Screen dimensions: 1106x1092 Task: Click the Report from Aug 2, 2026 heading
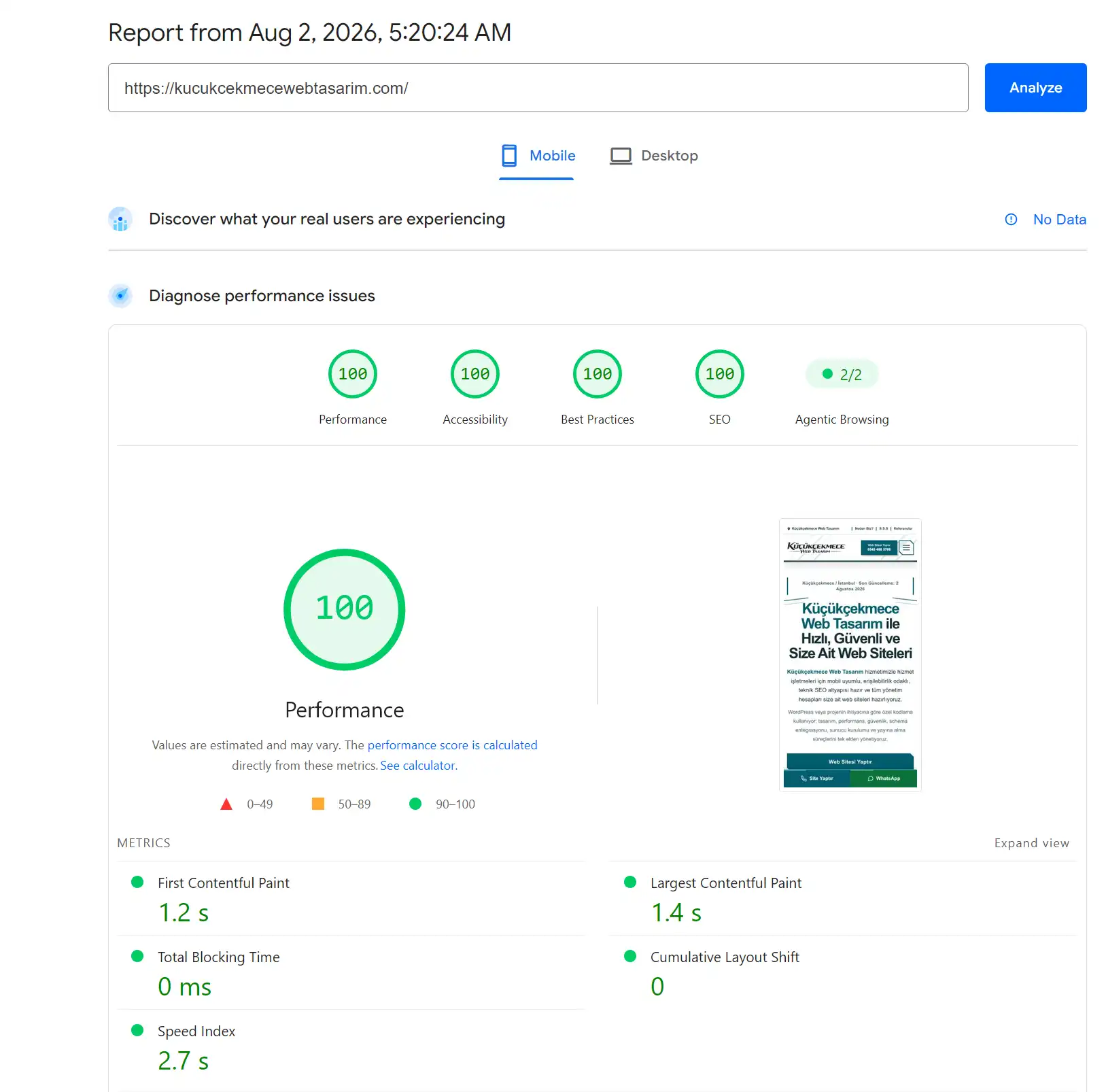click(x=310, y=33)
